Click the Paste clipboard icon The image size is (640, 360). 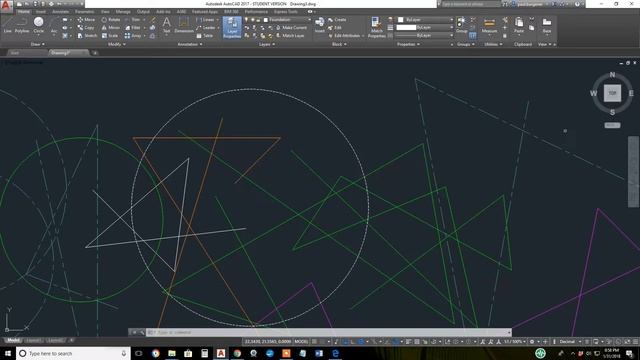coord(519,25)
